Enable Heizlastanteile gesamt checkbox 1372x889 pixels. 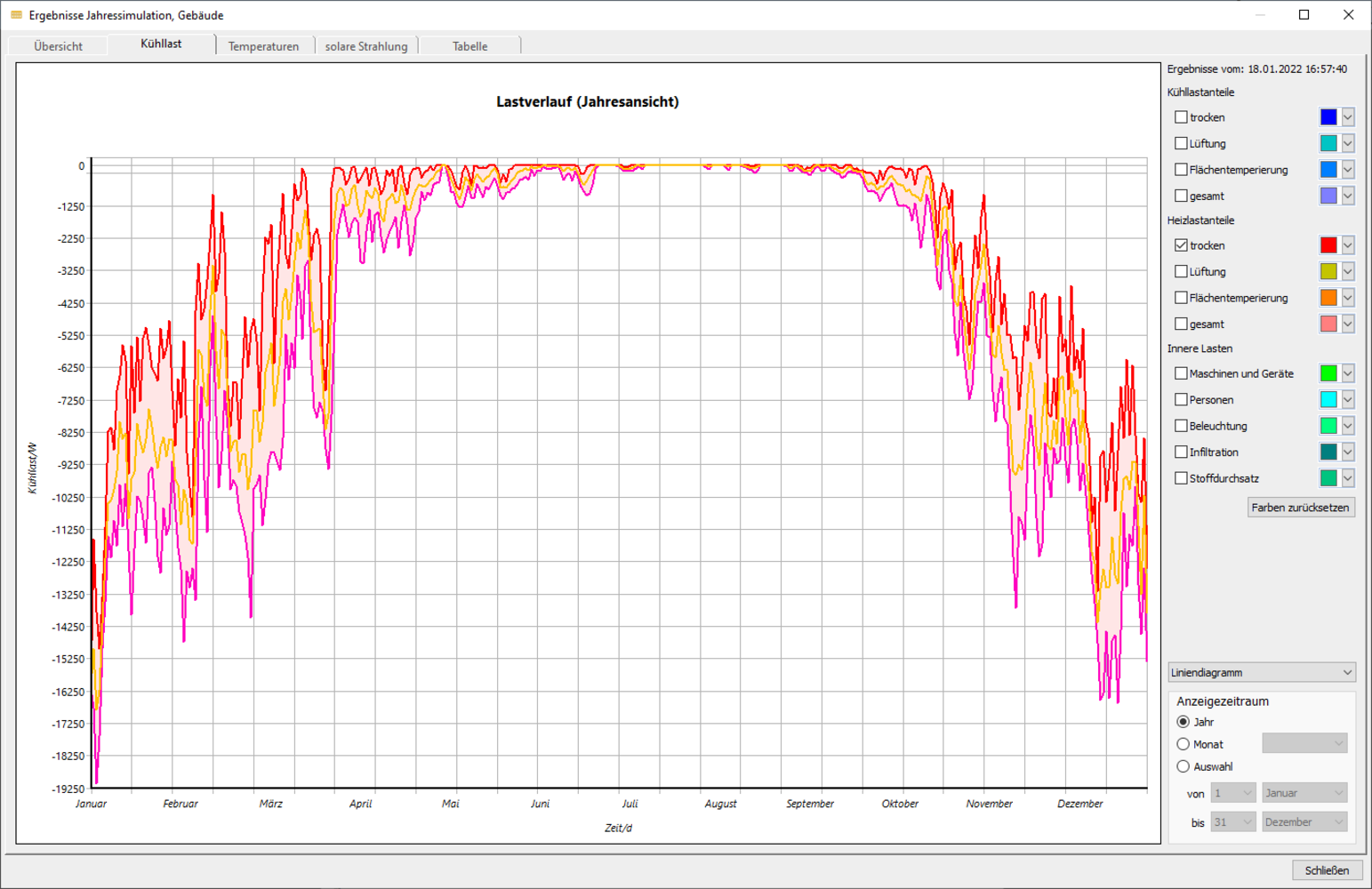tap(1181, 324)
